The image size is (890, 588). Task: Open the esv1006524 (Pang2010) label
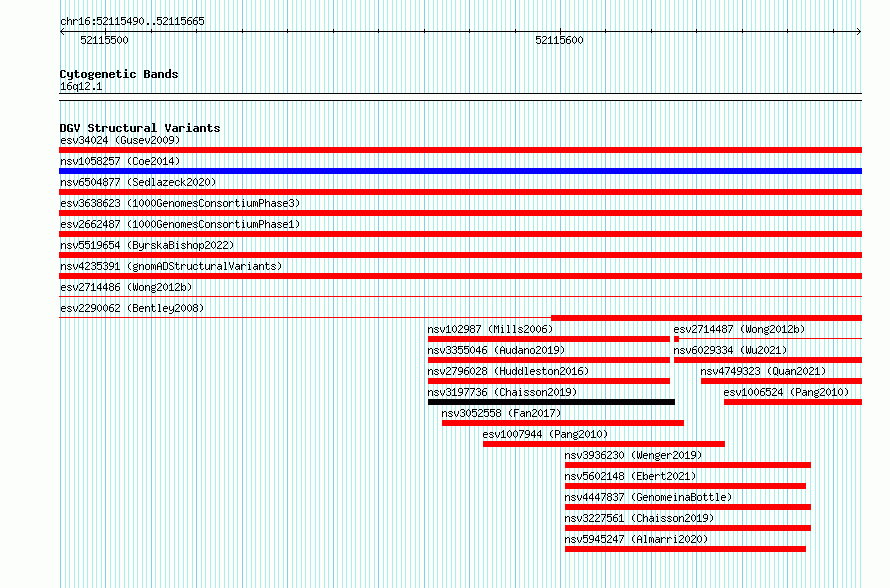click(786, 392)
